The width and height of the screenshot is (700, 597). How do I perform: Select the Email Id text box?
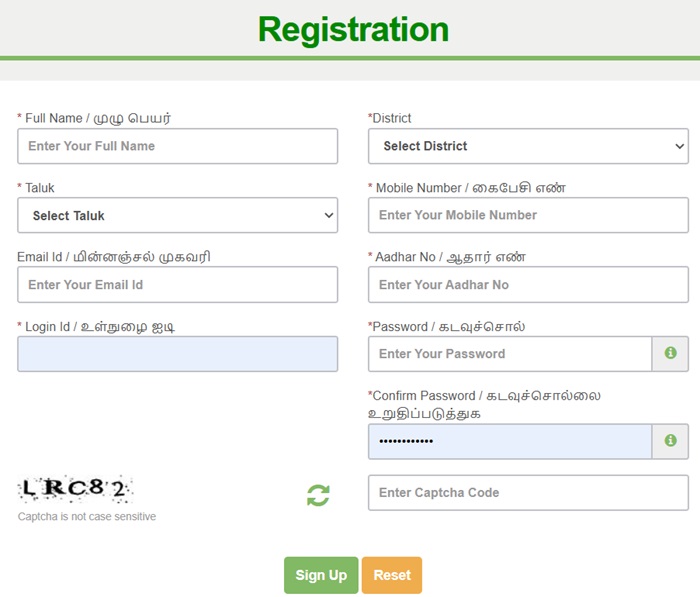[177, 284]
